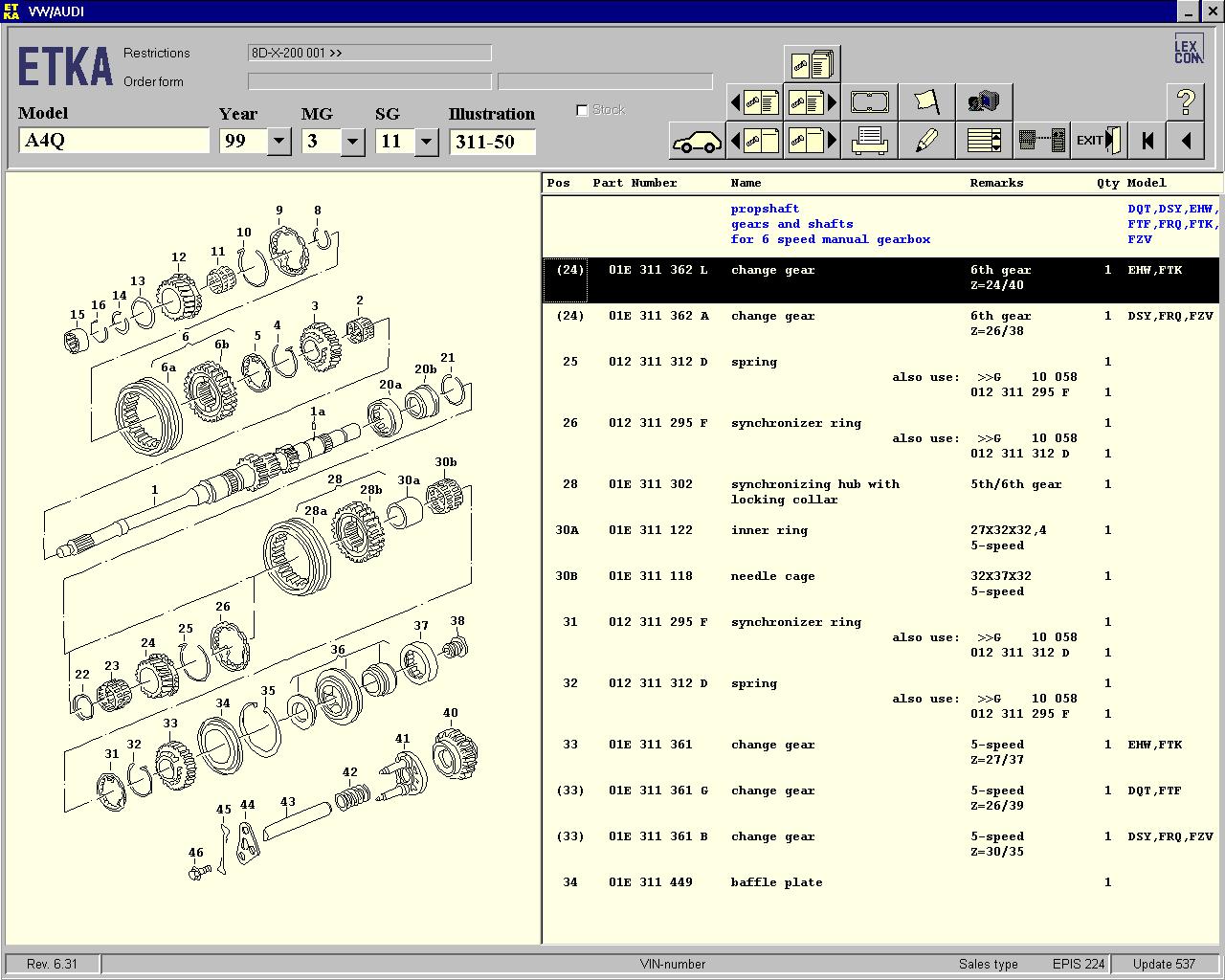This screenshot has width=1225, height=980.
Task: Click the illustration overview pages icon
Action: (x=812, y=64)
